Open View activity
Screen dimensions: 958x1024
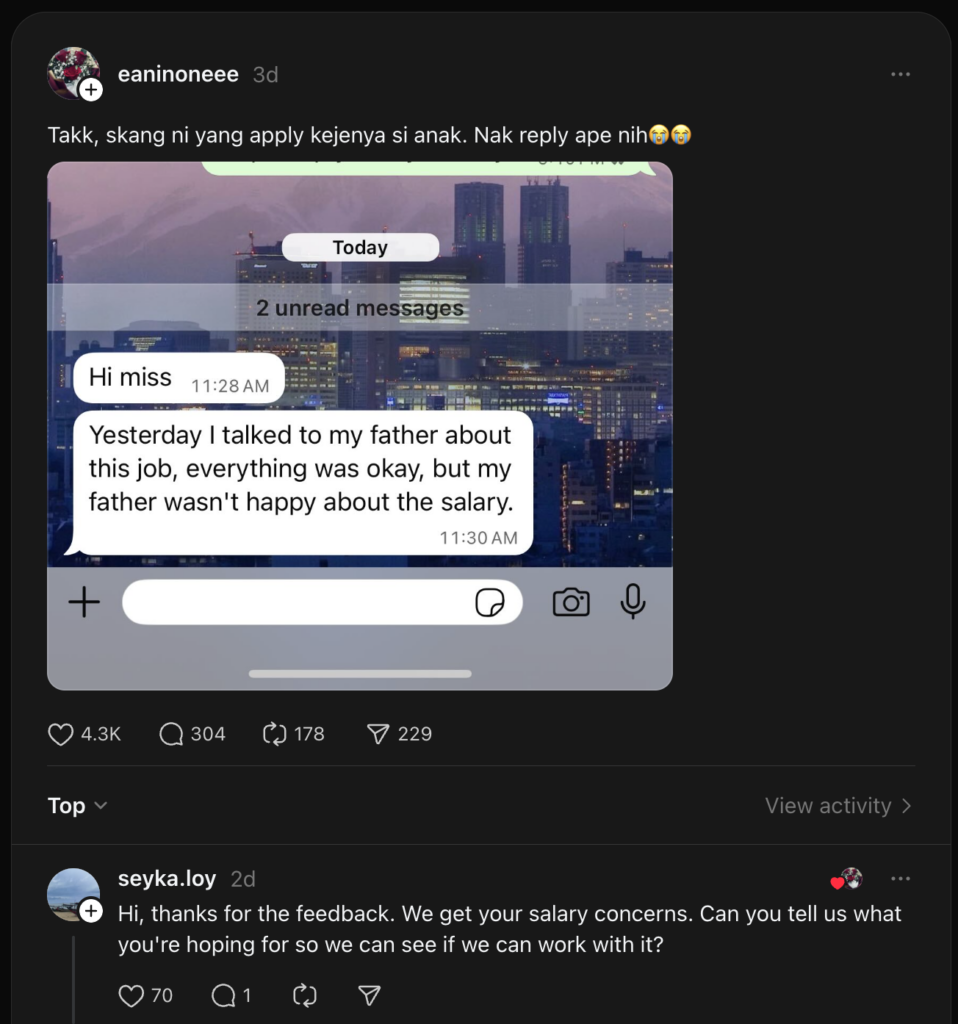(838, 806)
